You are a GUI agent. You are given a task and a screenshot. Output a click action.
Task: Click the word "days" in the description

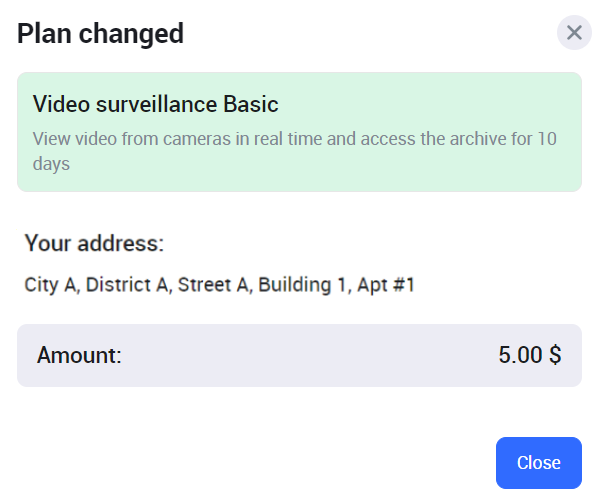[51, 163]
